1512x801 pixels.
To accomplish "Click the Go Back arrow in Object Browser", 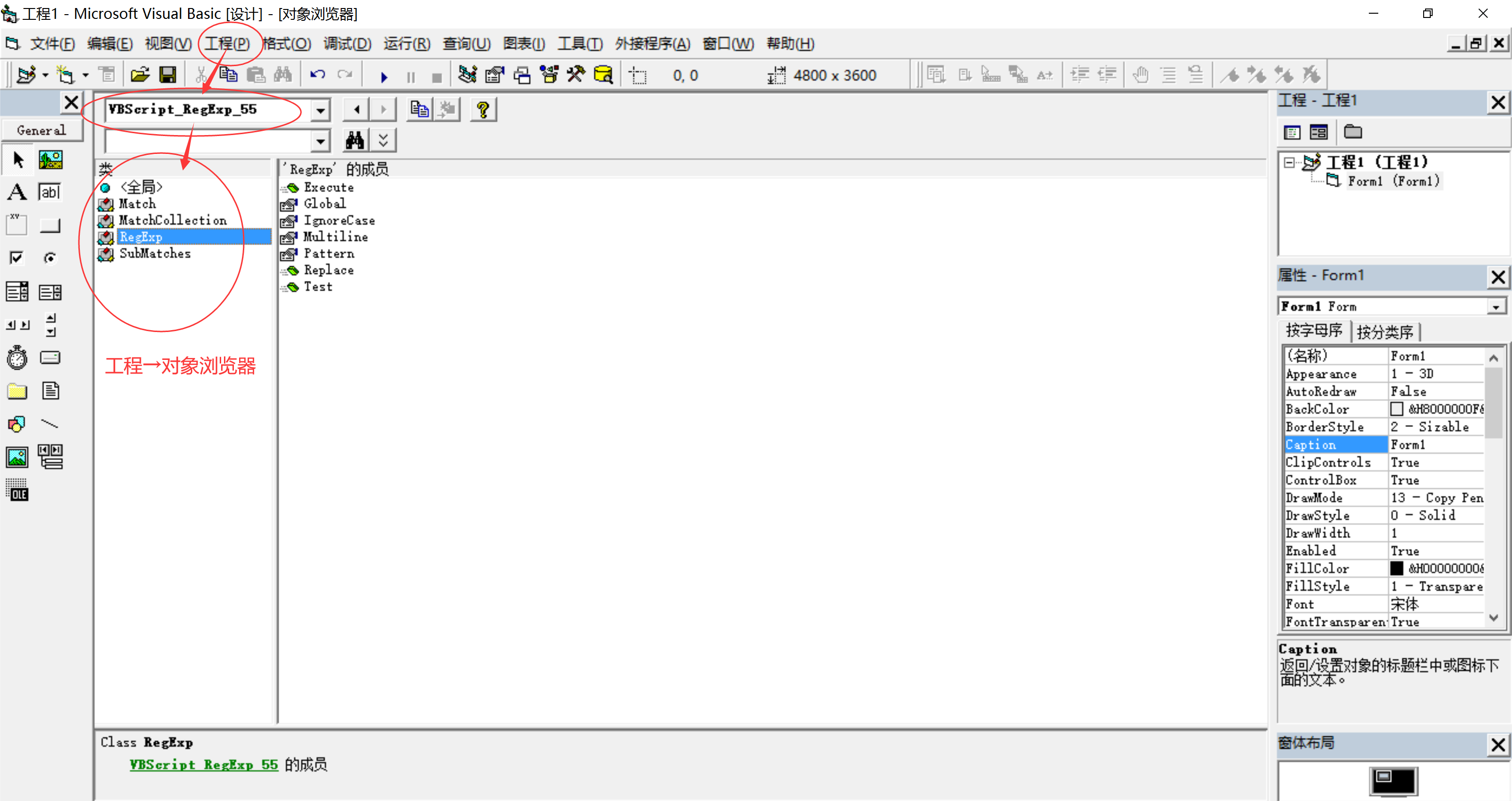I will pos(356,110).
